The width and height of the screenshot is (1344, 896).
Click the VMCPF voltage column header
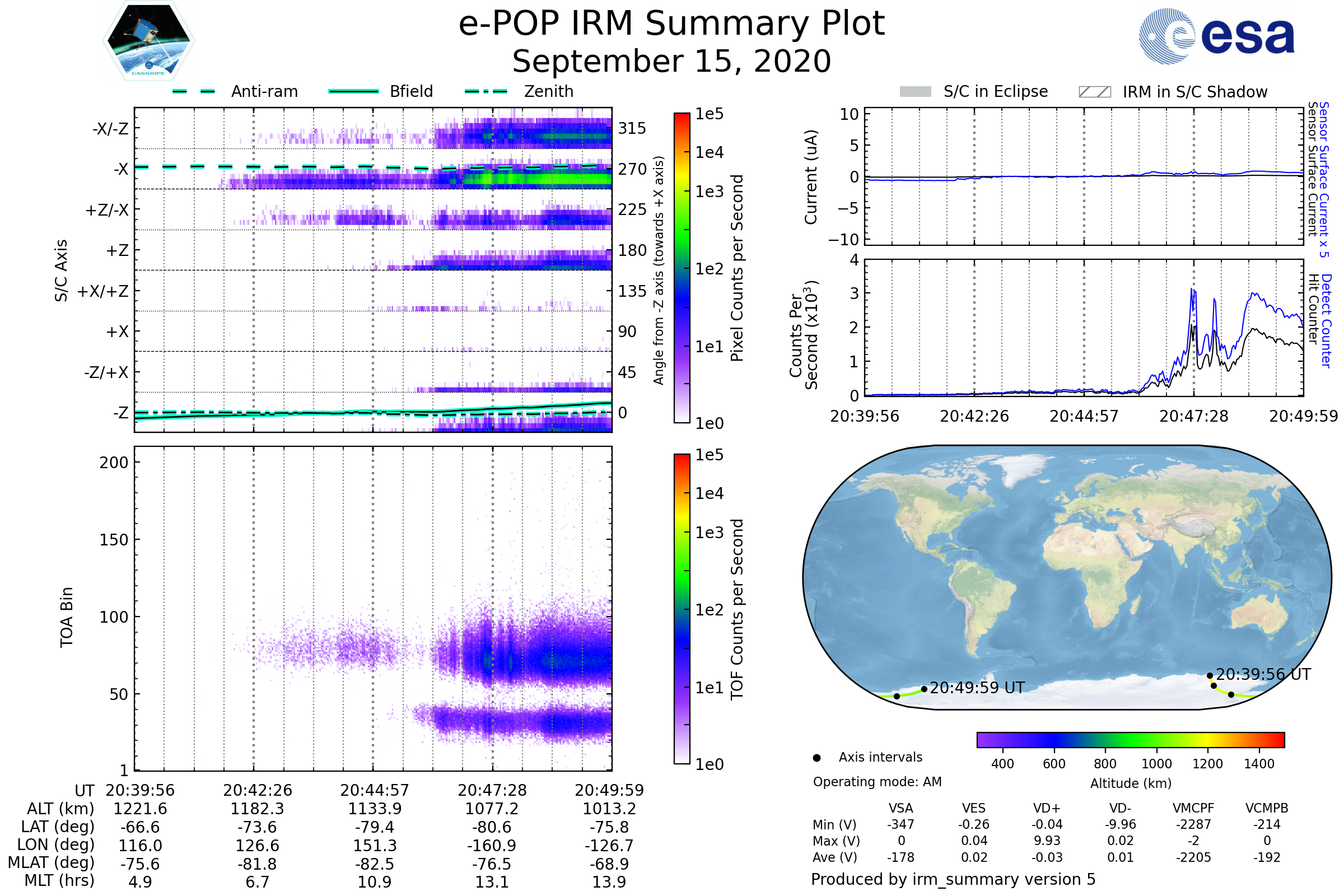[1193, 808]
